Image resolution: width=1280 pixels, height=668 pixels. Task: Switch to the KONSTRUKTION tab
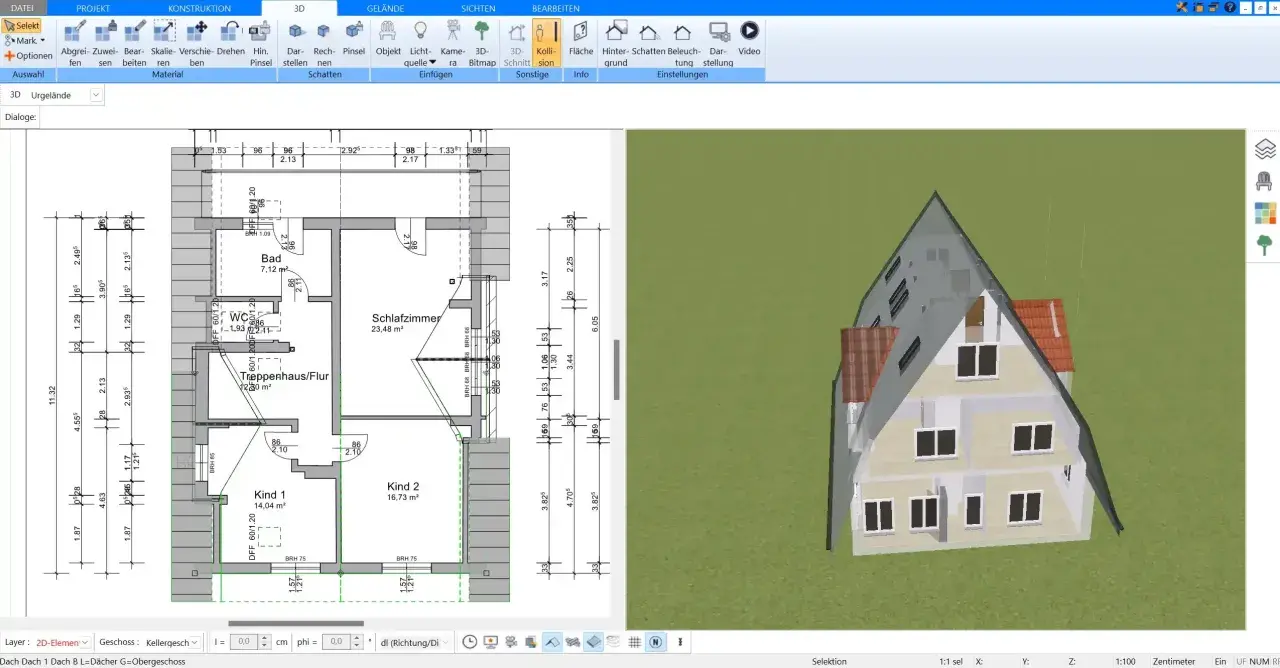(199, 8)
